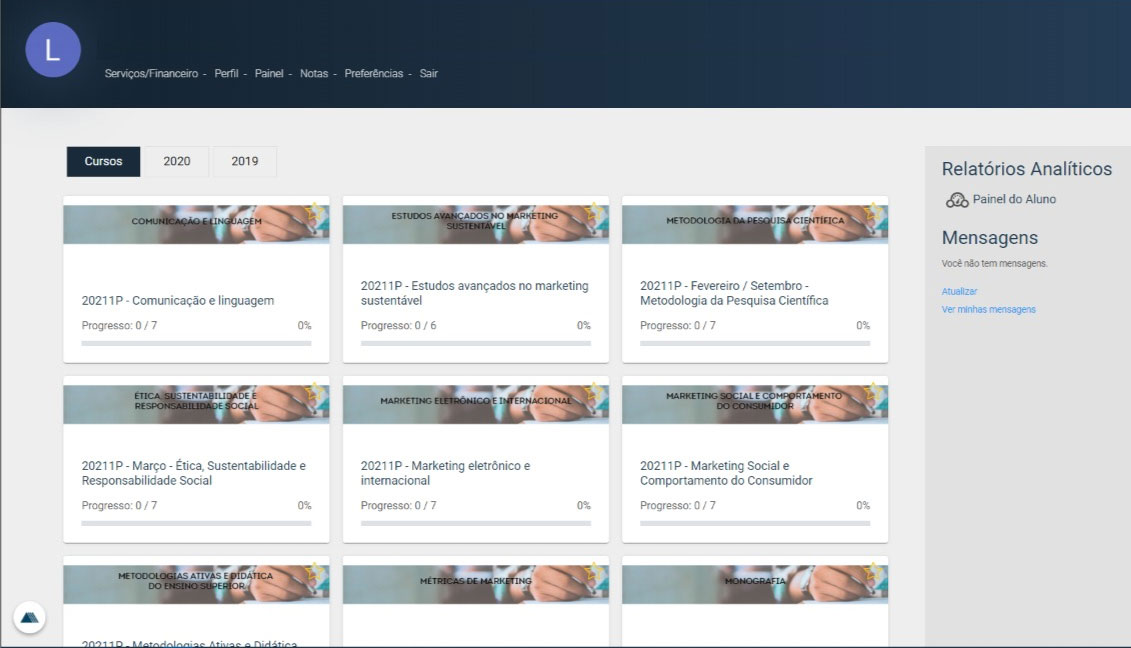Image resolution: width=1131 pixels, height=648 pixels.
Task: Click progress bar of Estudos avançados marketing sustentável
Action: (x=475, y=343)
